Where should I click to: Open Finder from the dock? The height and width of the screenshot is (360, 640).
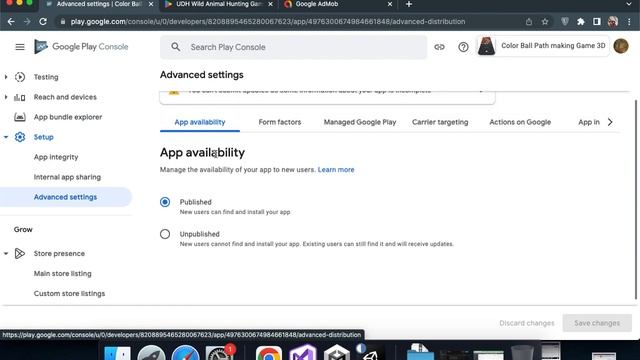click(x=117, y=353)
